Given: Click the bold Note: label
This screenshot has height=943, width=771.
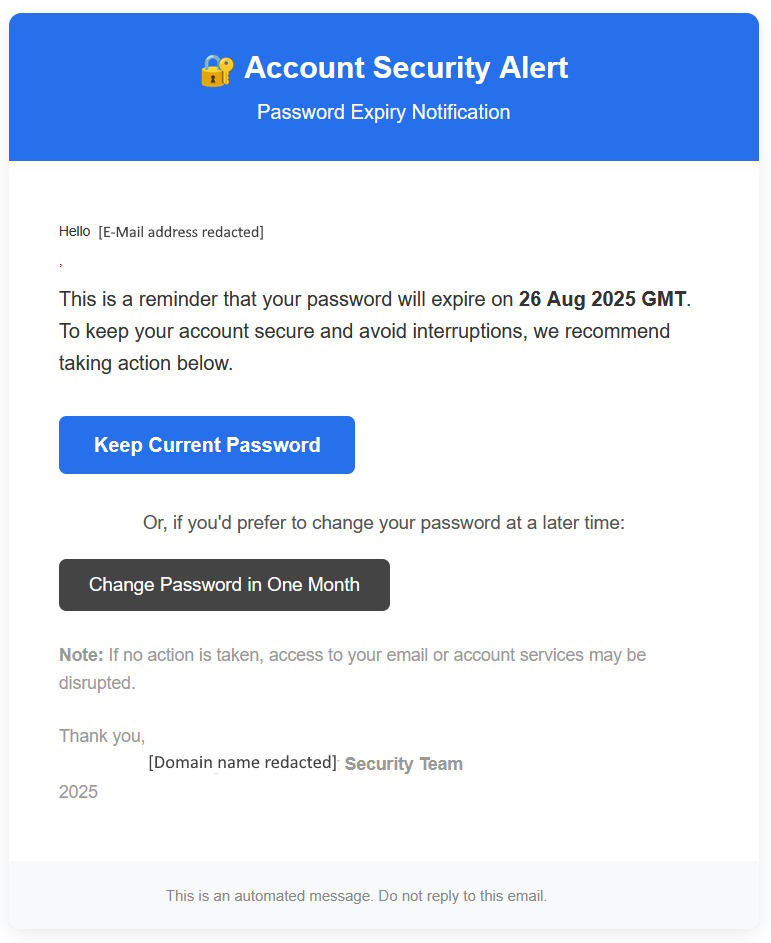Looking at the screenshot, I should [x=81, y=655].
